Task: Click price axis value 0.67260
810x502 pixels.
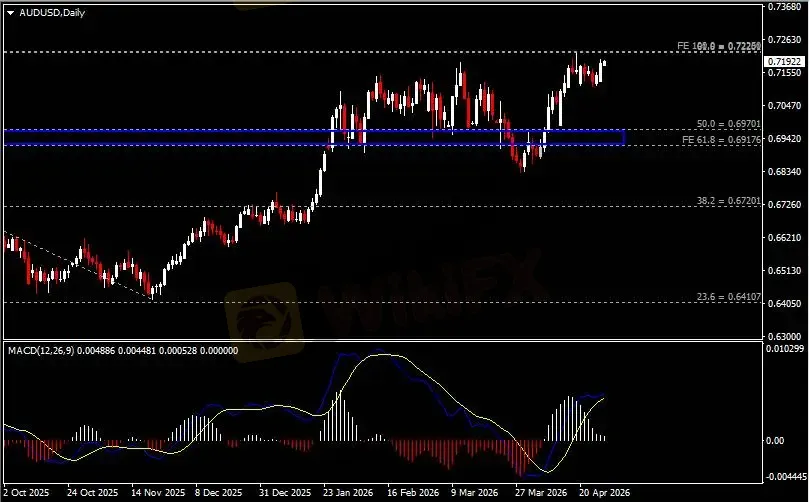Action: click(785, 205)
